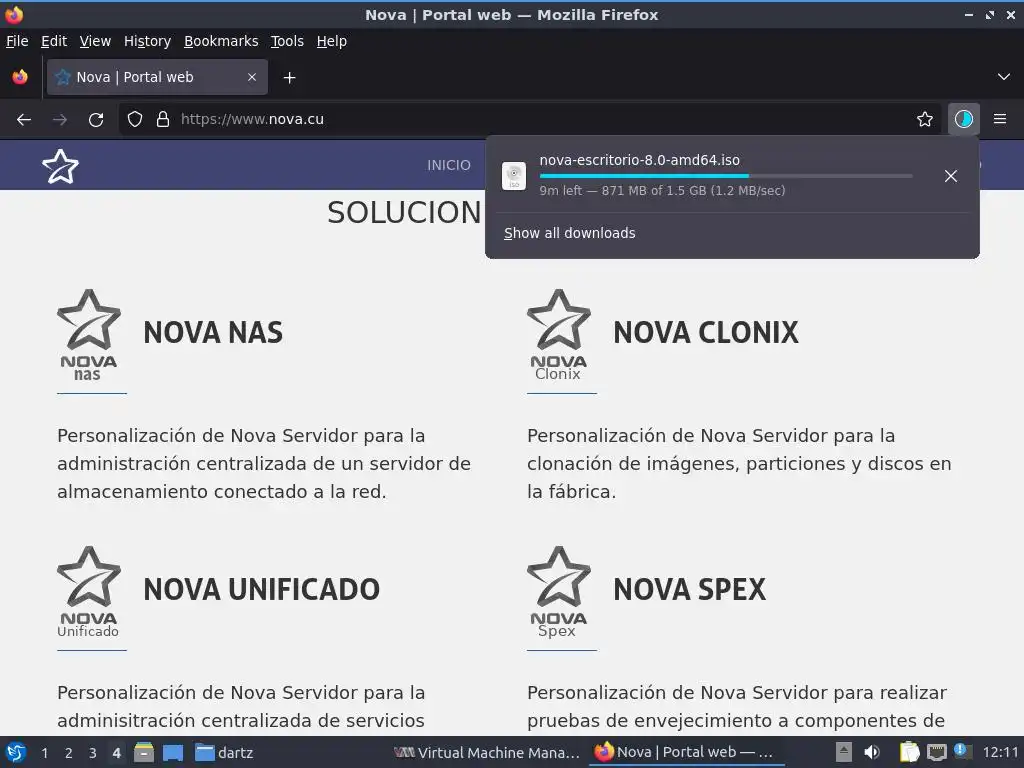
Task: Click the Nova Clonix logo image
Action: click(x=559, y=335)
